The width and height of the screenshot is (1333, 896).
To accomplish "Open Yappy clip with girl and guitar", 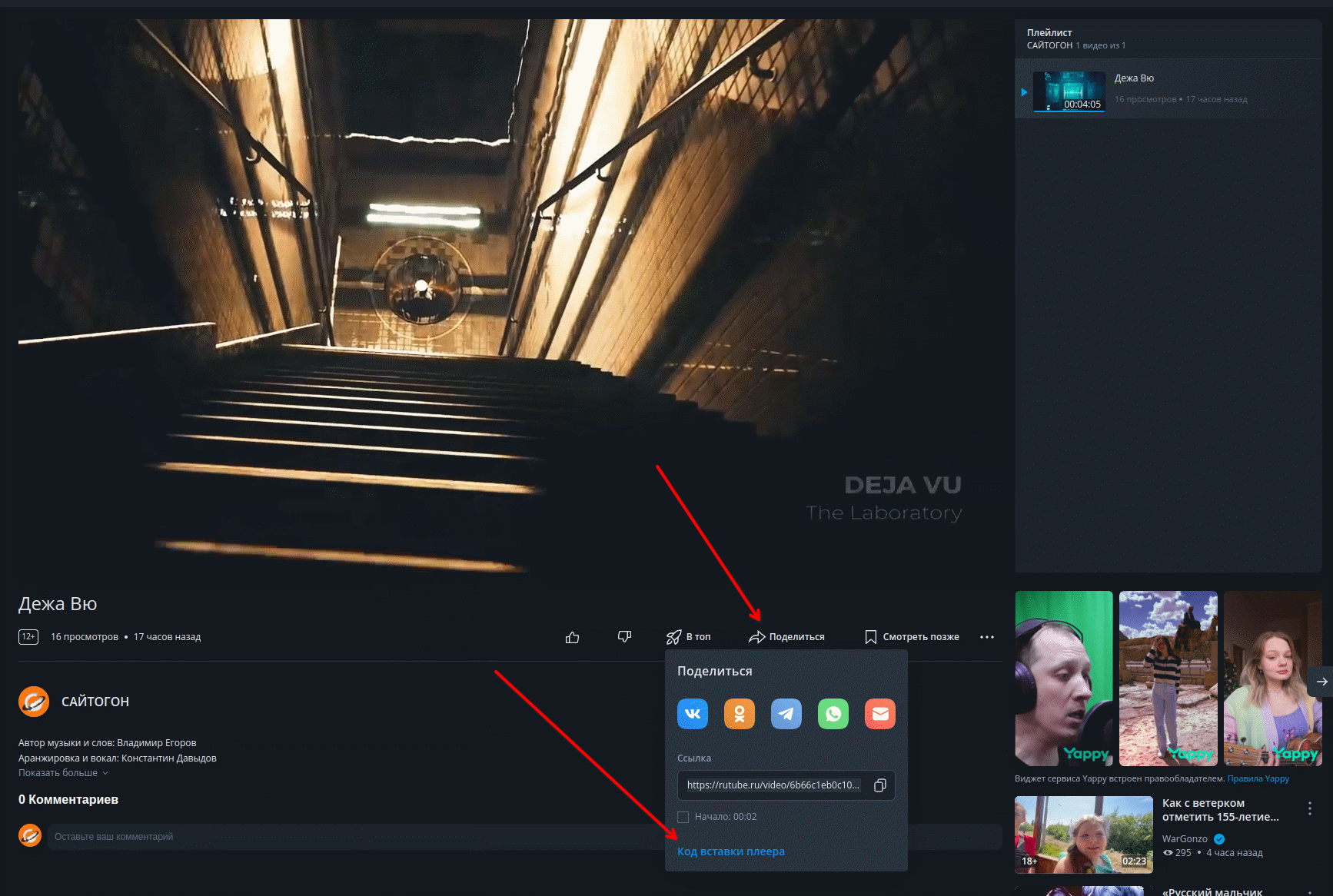I will point(1273,679).
